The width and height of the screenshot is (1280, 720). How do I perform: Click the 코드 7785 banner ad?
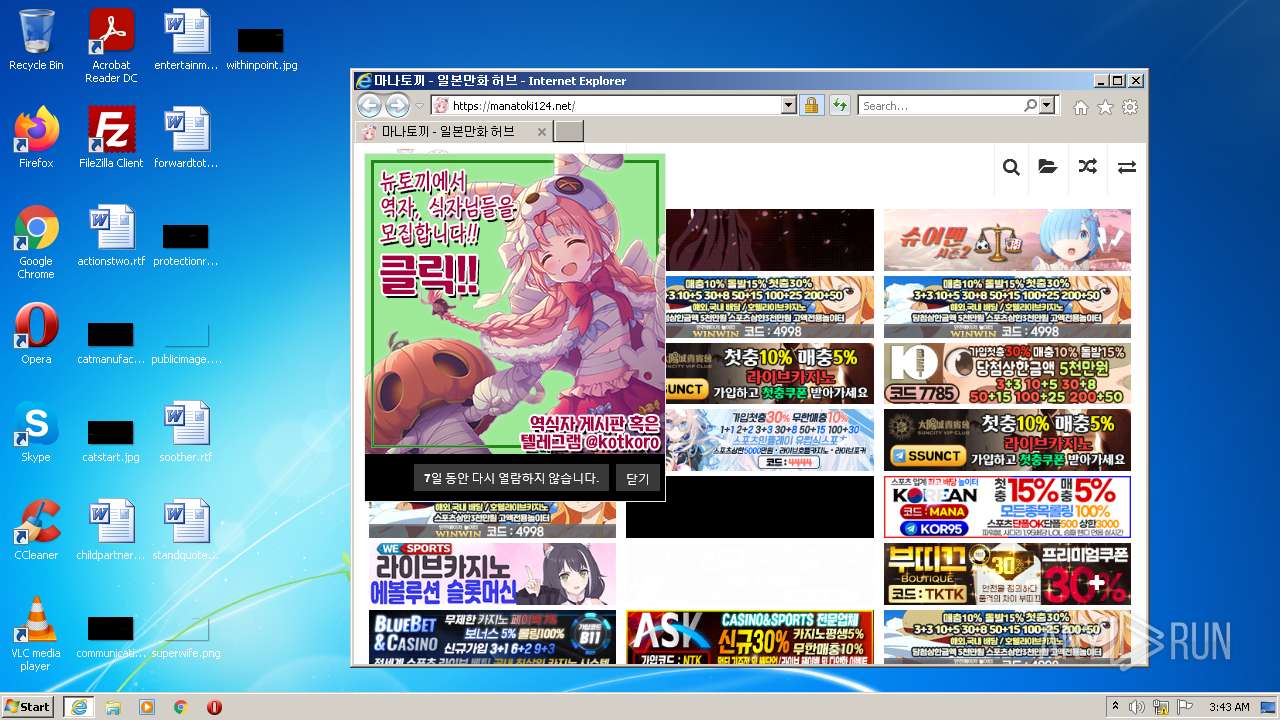[x=1007, y=374]
